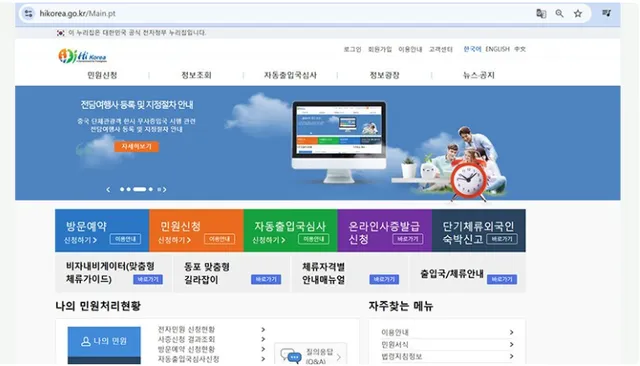Screen dimensions: 640x366
Task: Switch language to 한국어
Action: click(x=472, y=49)
